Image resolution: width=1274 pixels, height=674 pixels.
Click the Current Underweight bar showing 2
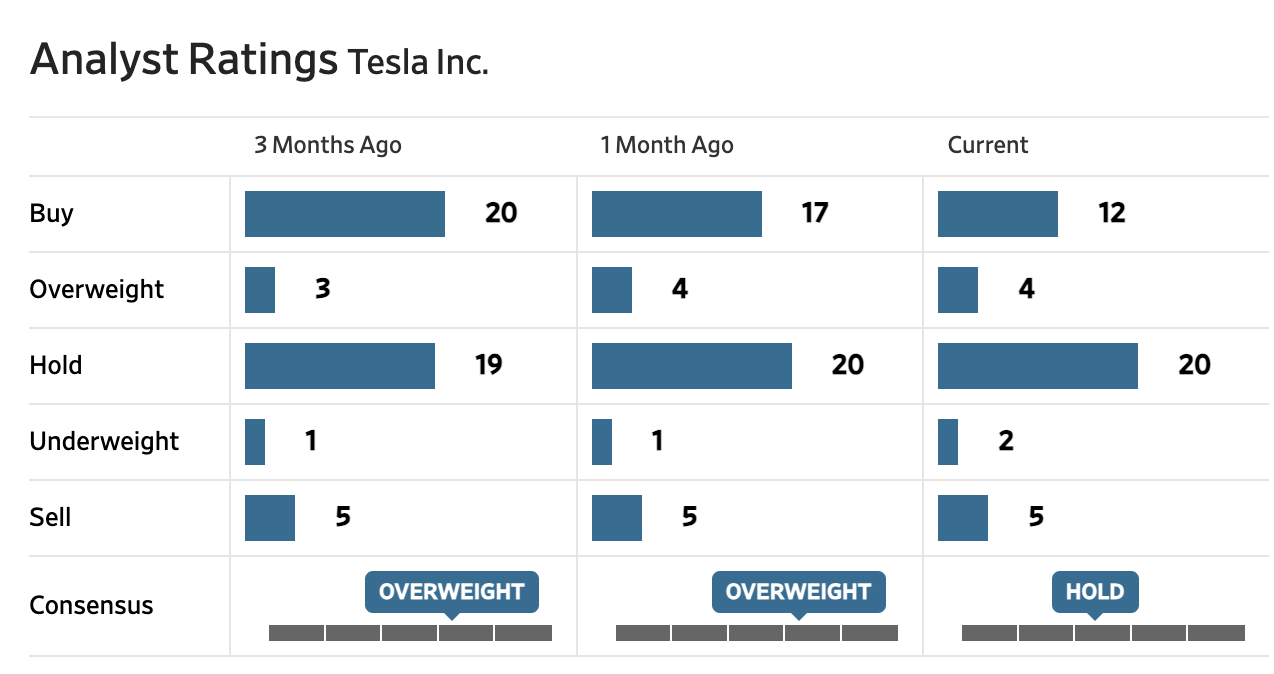coord(948,442)
